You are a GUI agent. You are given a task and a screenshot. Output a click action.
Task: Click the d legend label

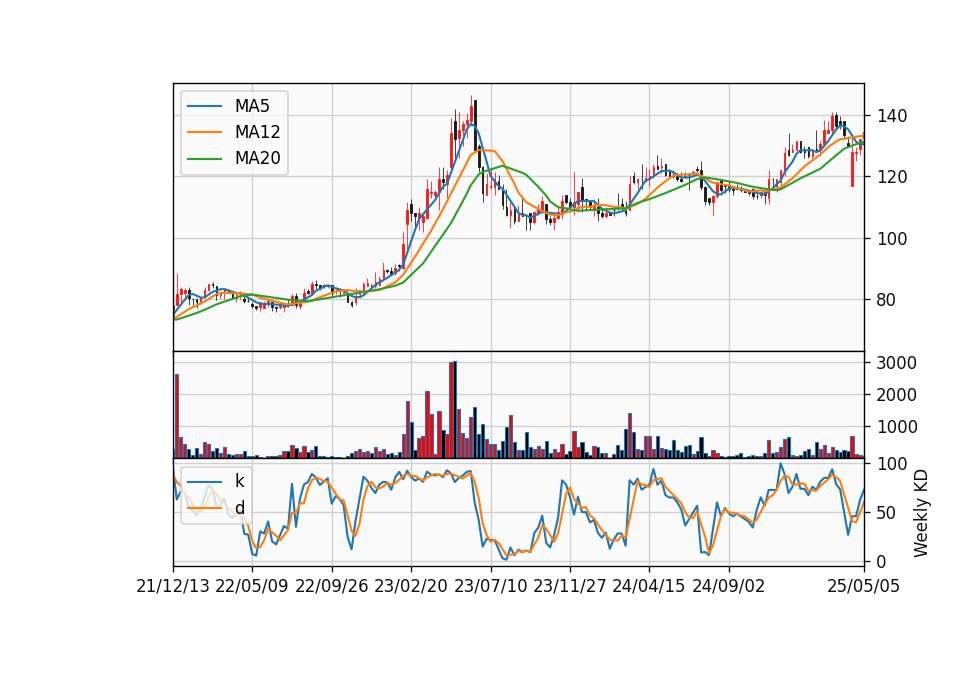[x=240, y=508]
